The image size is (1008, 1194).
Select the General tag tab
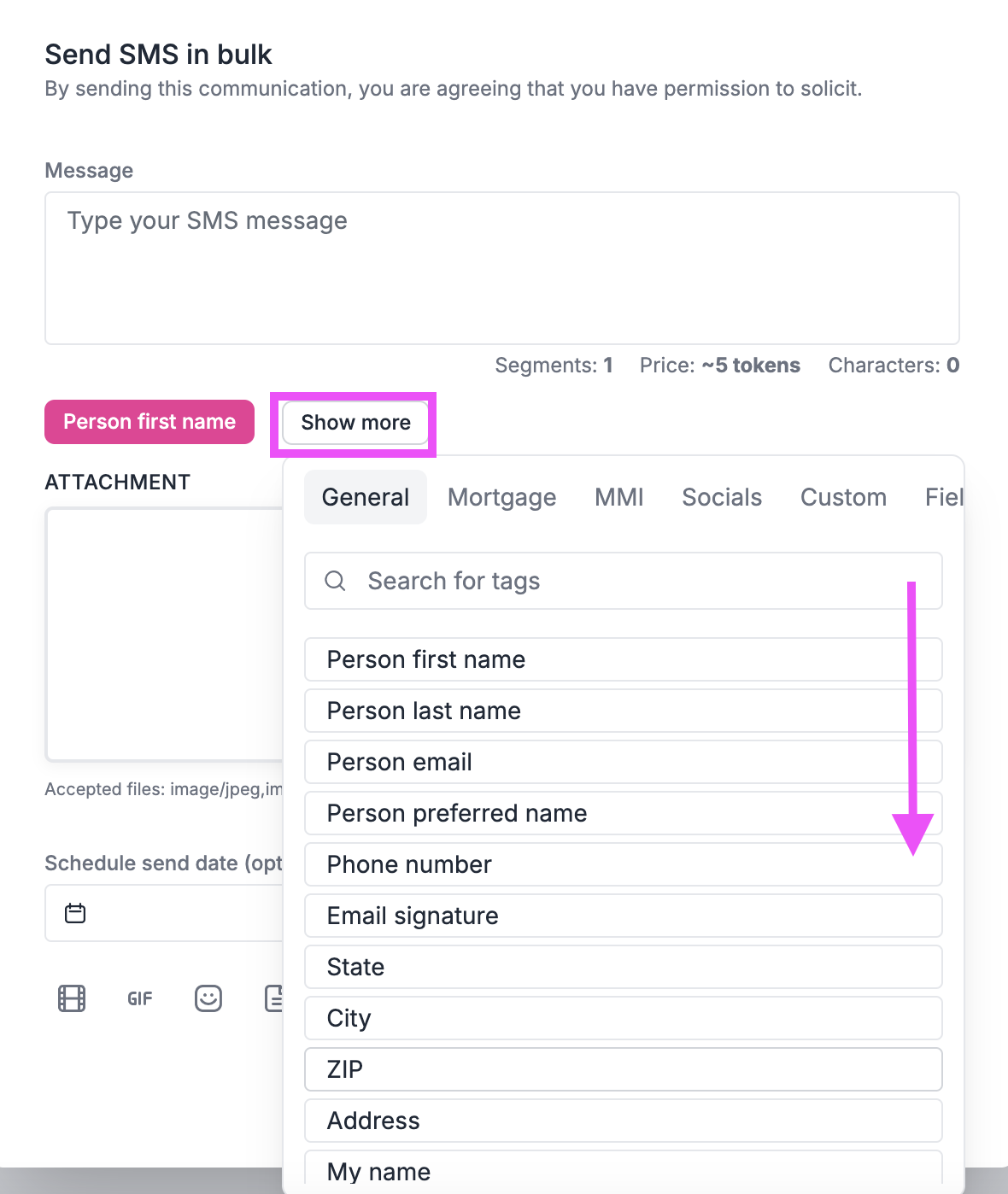coord(365,497)
